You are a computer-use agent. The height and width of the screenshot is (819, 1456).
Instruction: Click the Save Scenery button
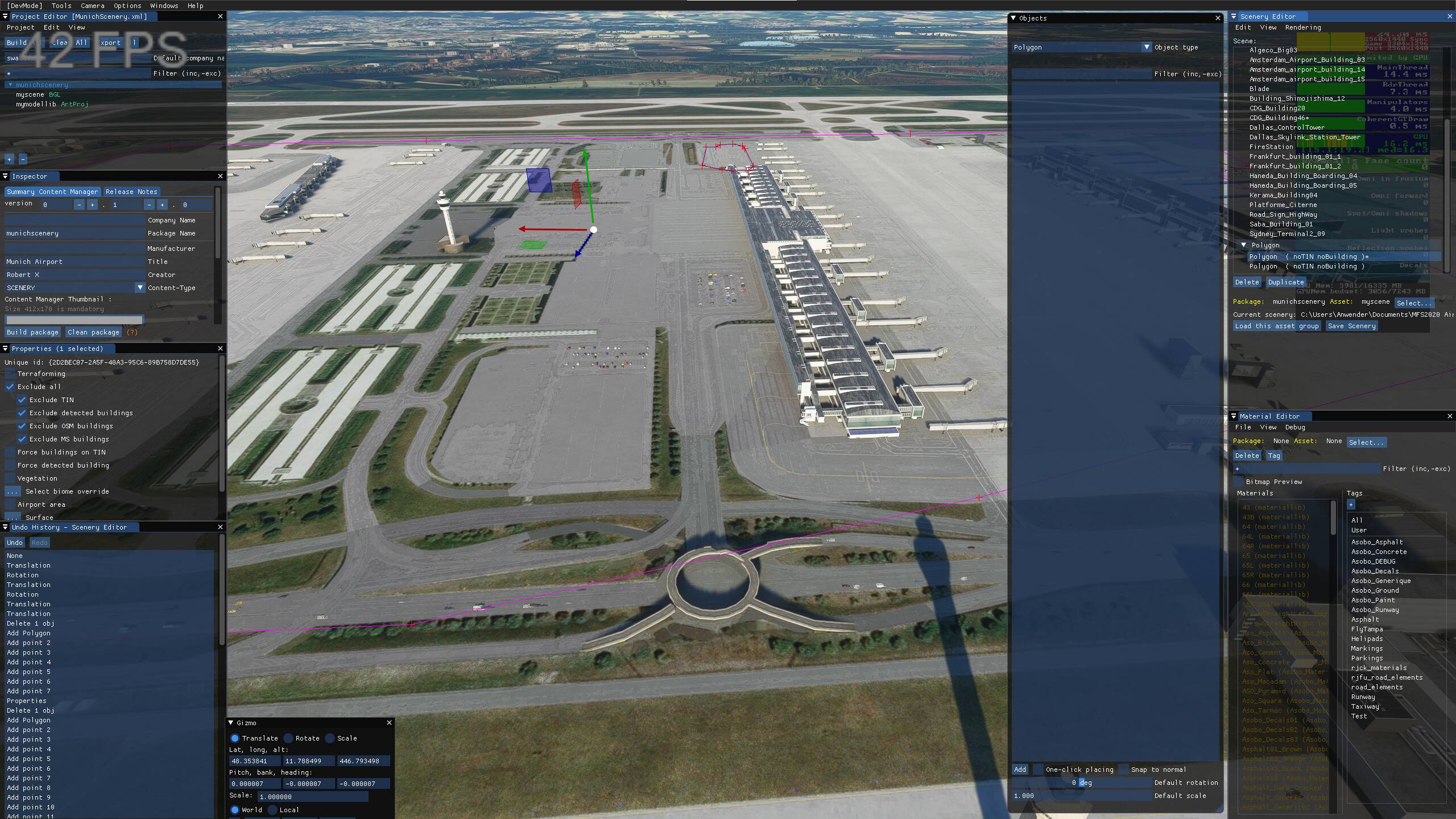tap(1351, 326)
